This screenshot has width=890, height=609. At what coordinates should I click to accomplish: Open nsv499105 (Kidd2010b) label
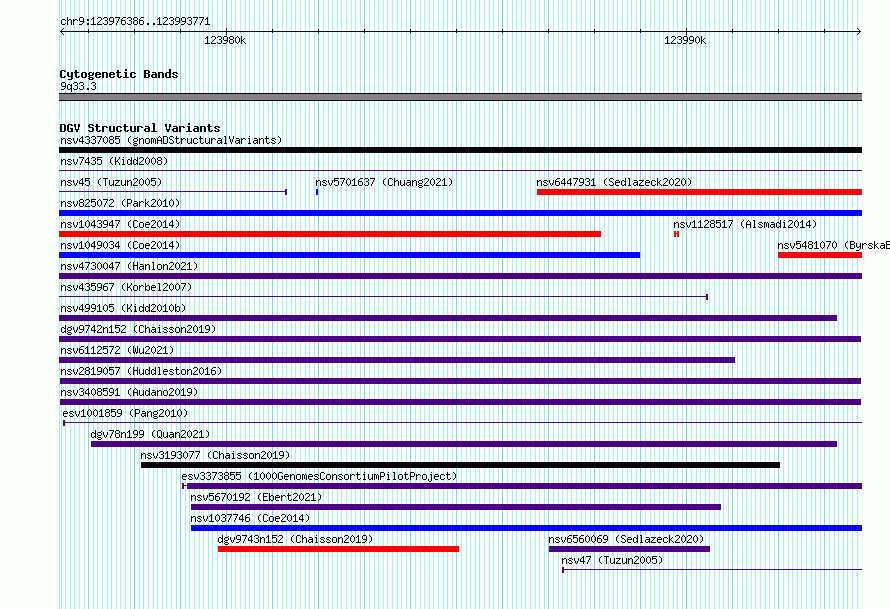[x=123, y=308]
